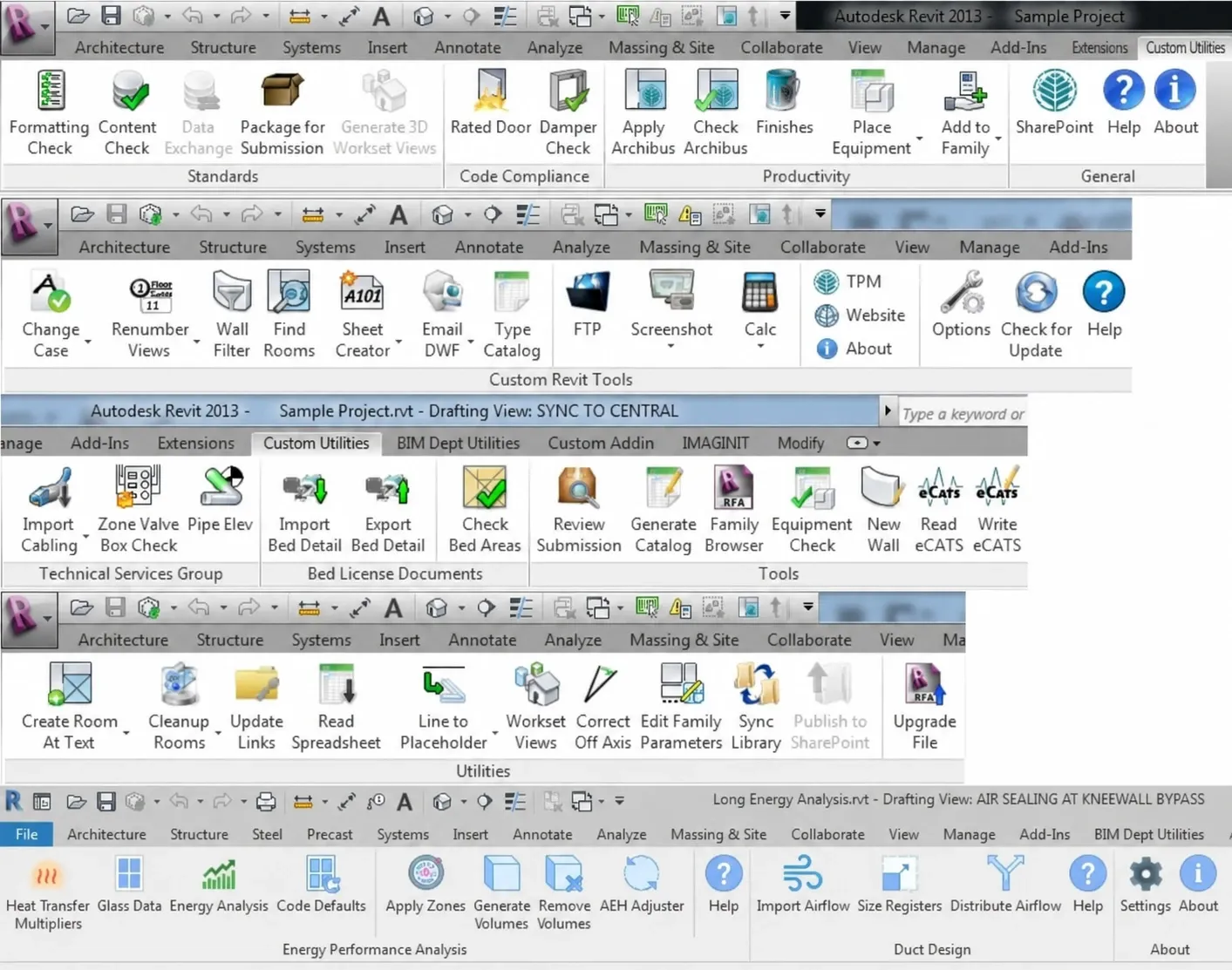Run the Damper Check tool
Screen dimensions: 1232x970
pyautogui.click(x=568, y=113)
